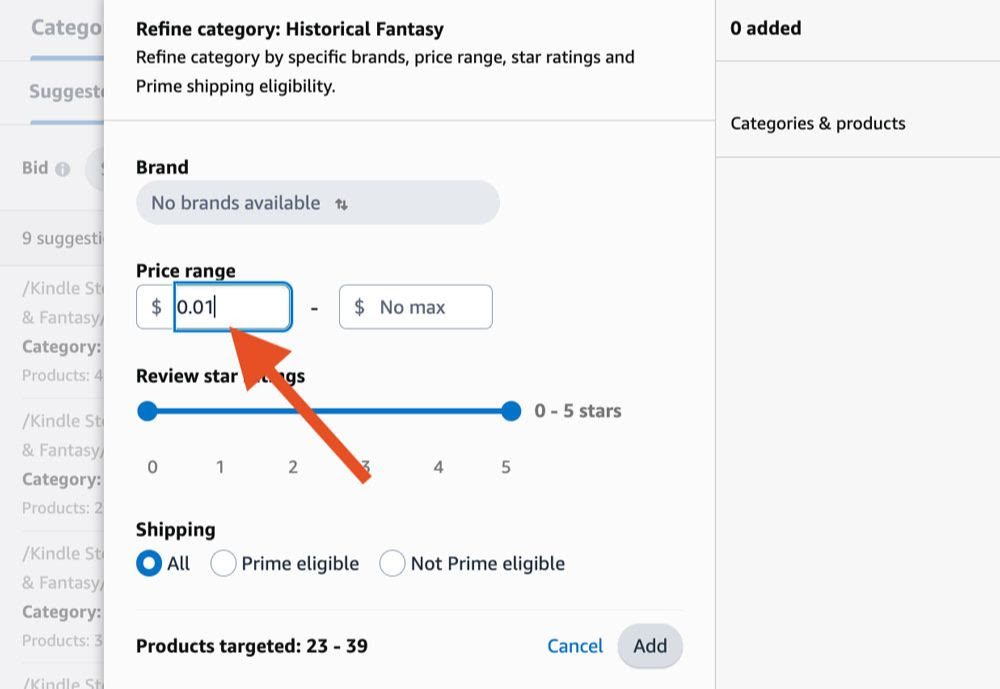
Task: Select the All shipping radio button
Action: [x=149, y=563]
